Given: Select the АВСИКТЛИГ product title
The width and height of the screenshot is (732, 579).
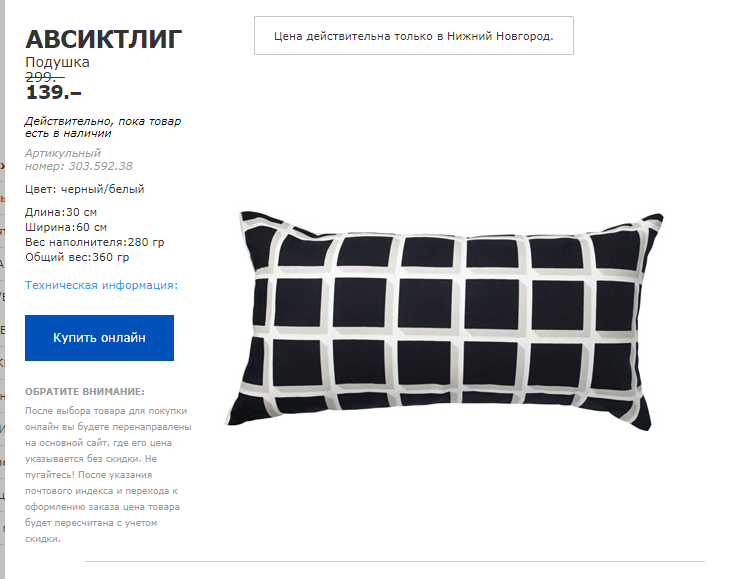Looking at the screenshot, I should tap(104, 39).
